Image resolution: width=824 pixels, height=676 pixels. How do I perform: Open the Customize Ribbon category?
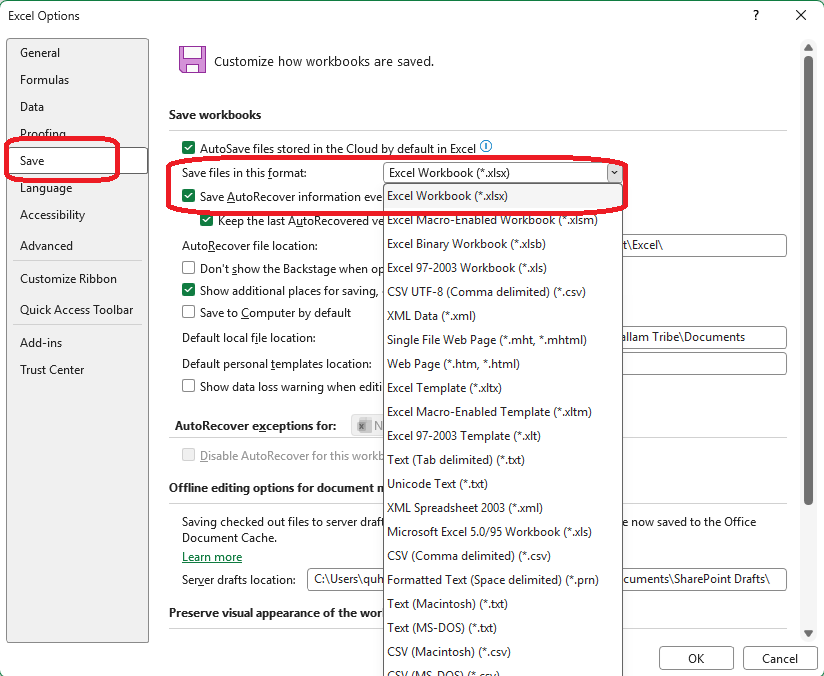77,279
